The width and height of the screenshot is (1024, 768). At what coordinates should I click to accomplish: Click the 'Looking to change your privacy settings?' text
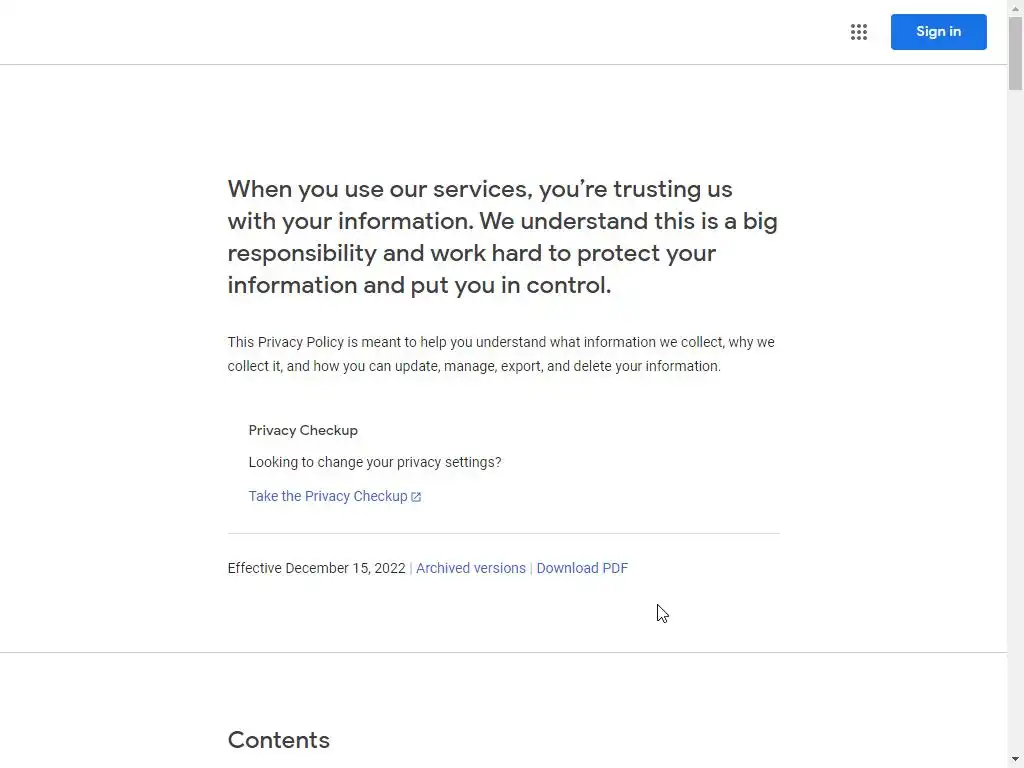375,462
